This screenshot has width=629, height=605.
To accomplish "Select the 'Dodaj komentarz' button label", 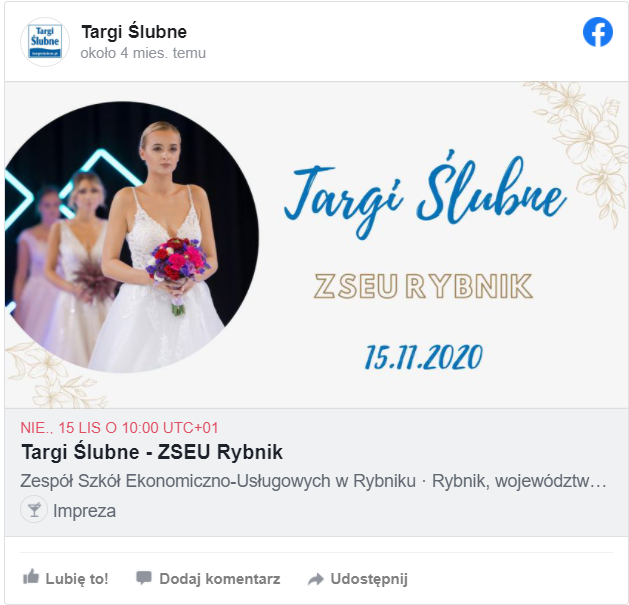I will click(x=220, y=579).
